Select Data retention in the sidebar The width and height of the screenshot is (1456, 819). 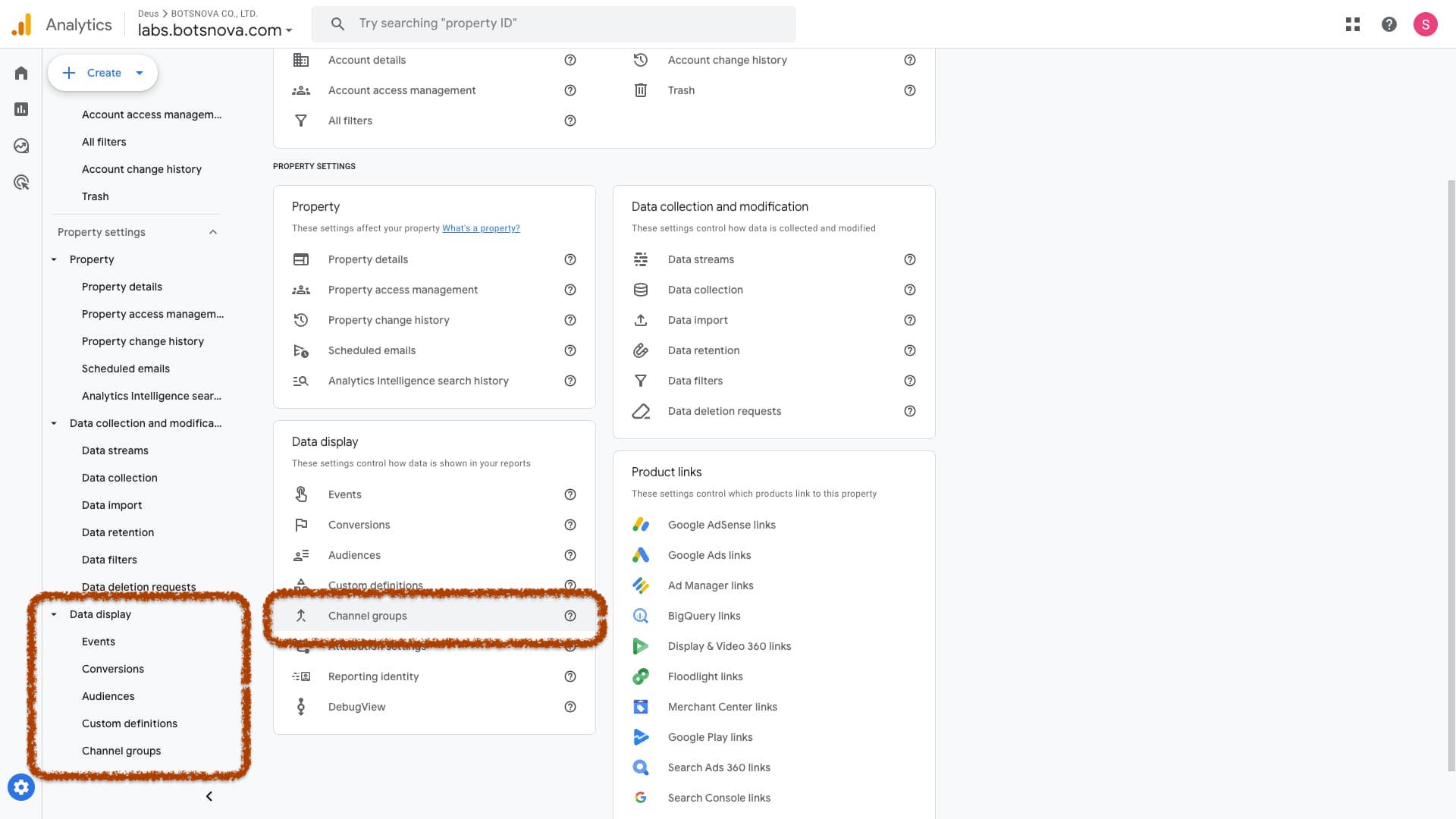(x=118, y=532)
